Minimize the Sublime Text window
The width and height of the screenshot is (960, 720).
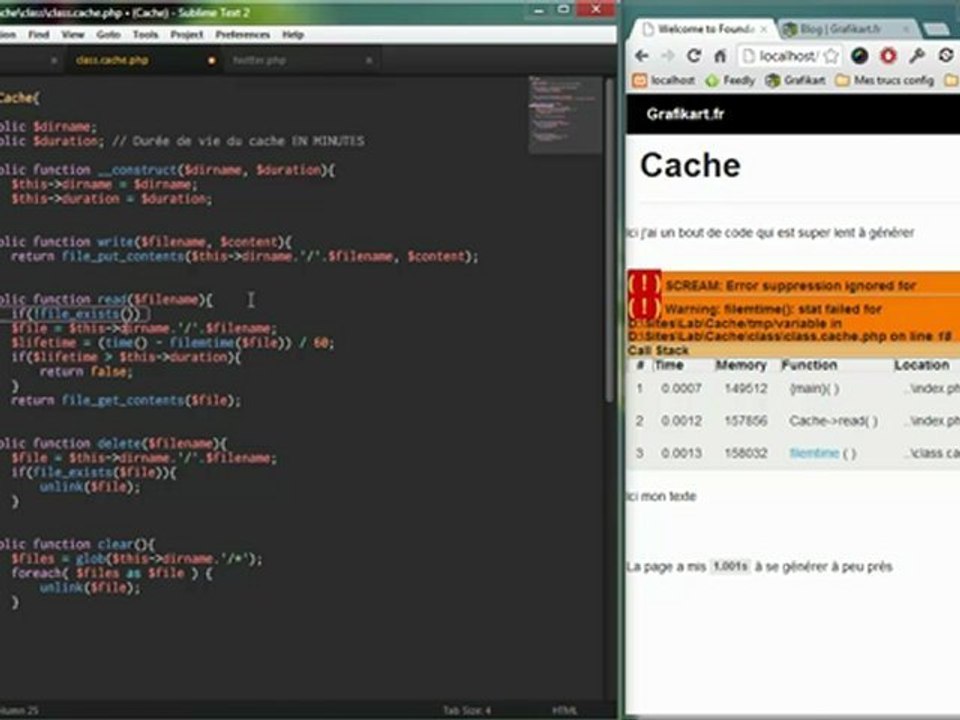(539, 10)
